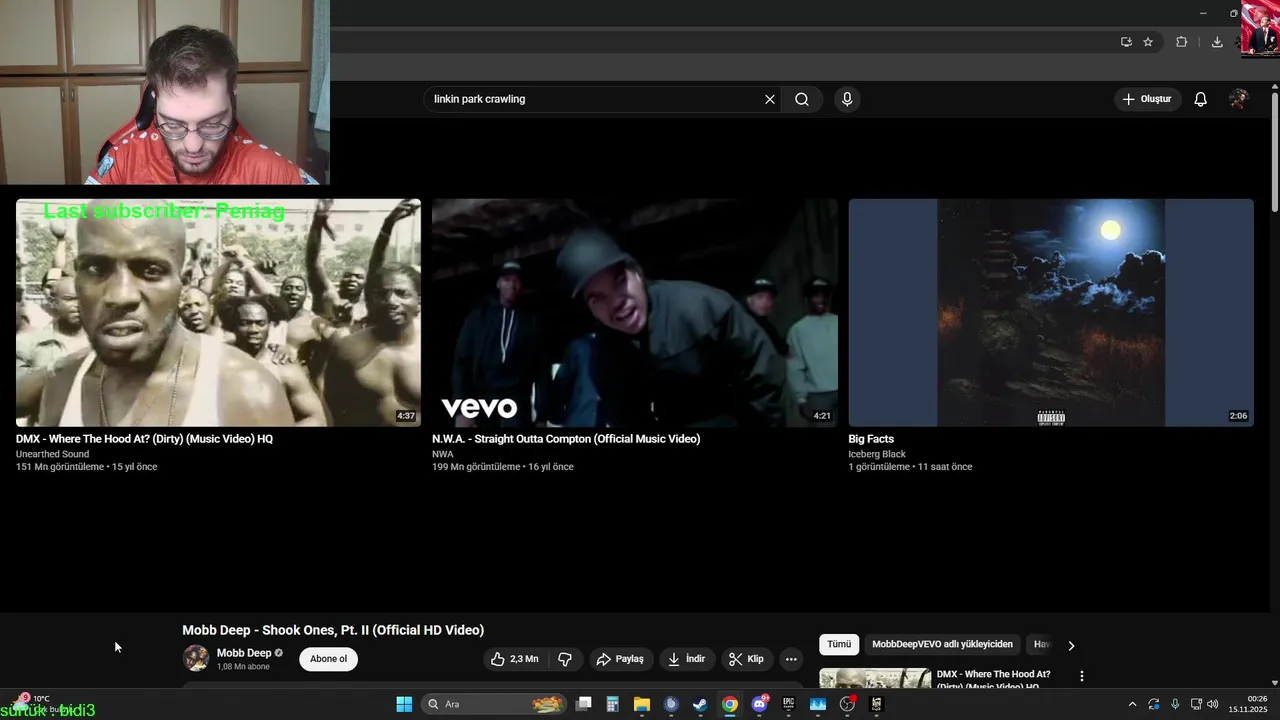Play Big Facts video thumbnail
This screenshot has width=1280, height=720.
point(1051,313)
